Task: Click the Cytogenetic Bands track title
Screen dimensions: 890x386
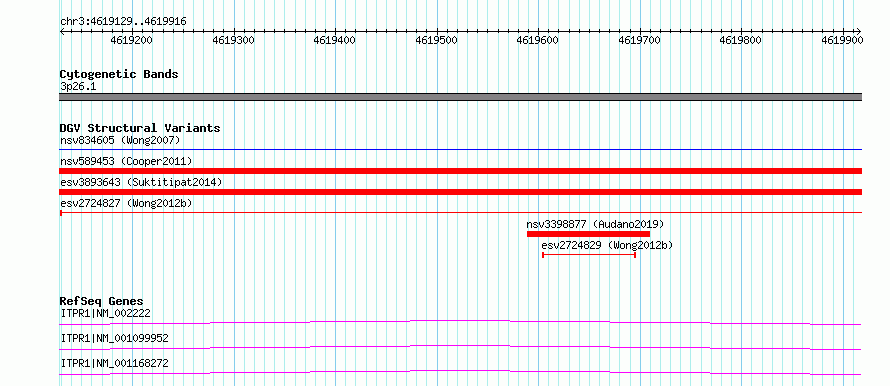Action: [119, 74]
